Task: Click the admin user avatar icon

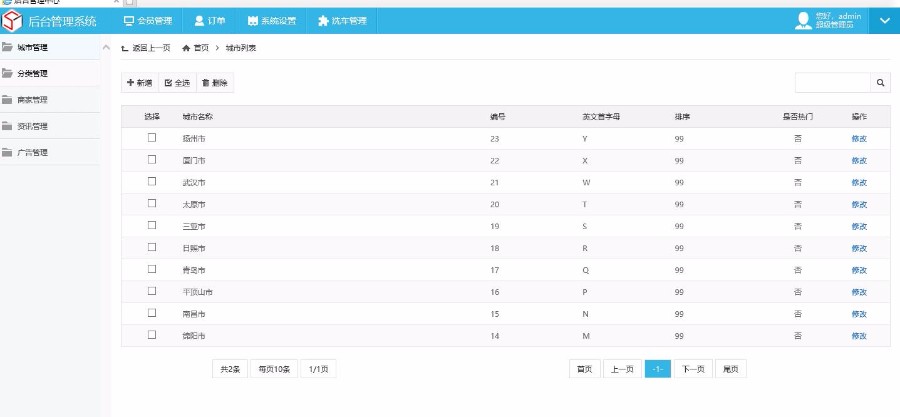Action: pos(803,21)
